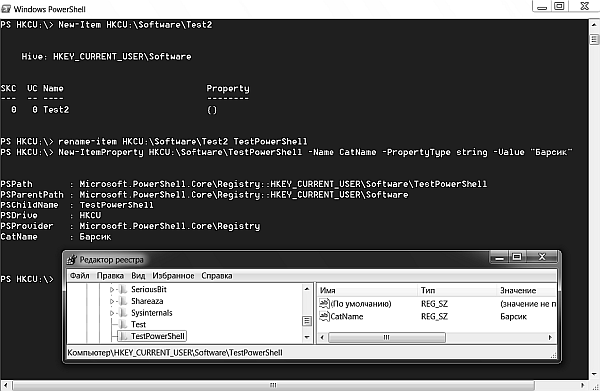Click the Rename-Item command line in PowerShell
The image size is (600, 391).
click(x=154, y=142)
